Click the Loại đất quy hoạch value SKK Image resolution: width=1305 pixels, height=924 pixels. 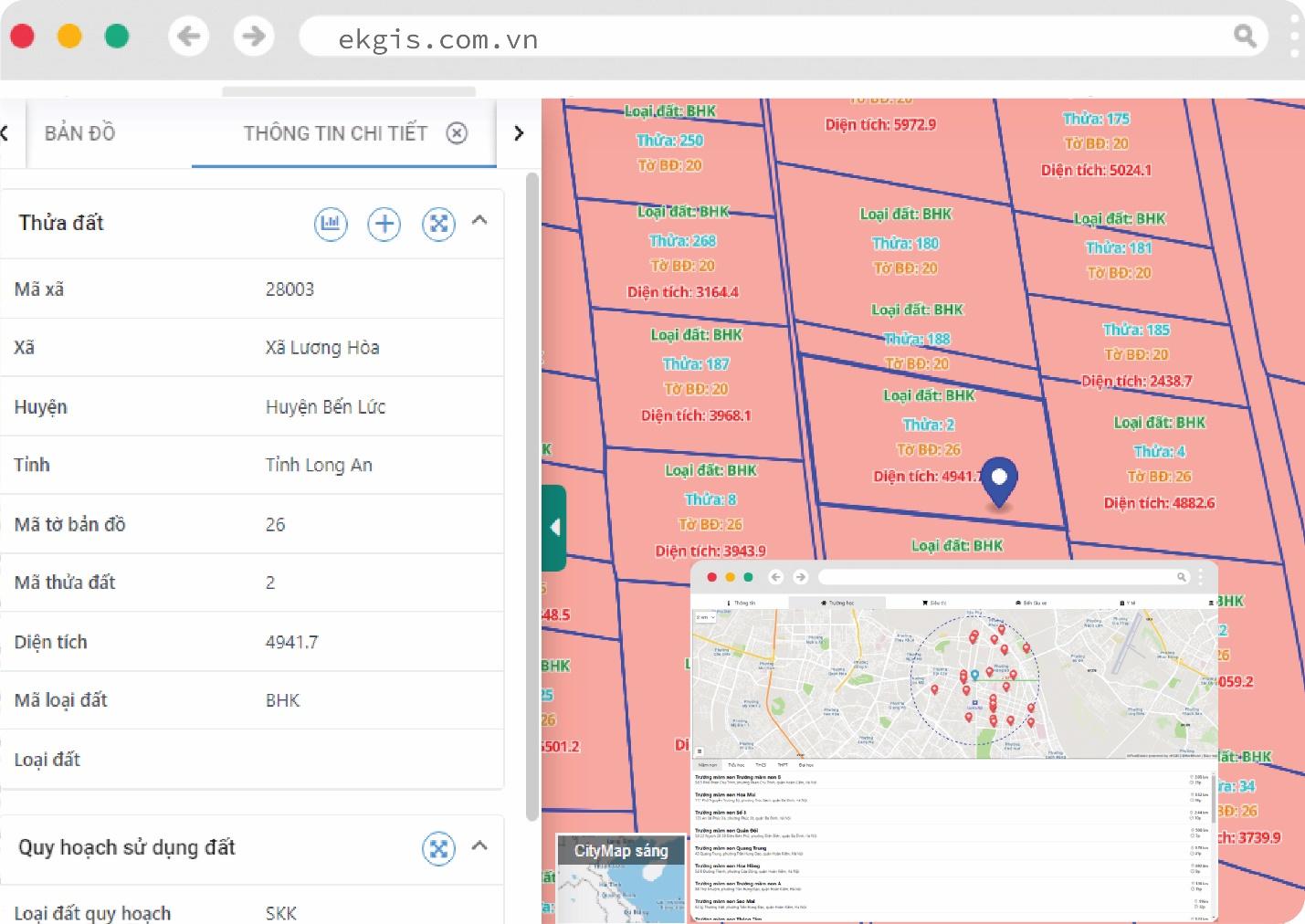(x=281, y=913)
